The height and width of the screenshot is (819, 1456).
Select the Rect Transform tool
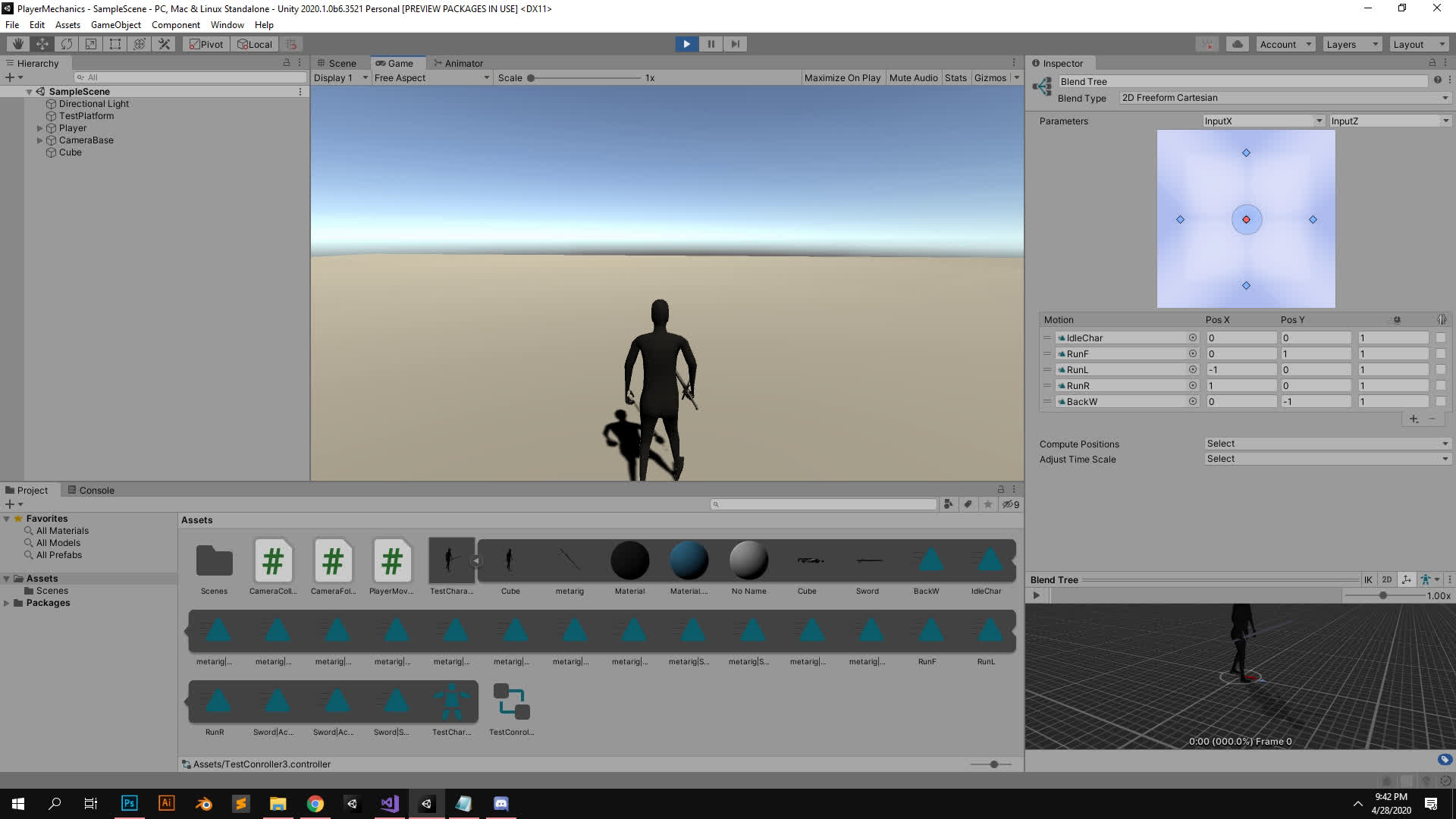point(115,44)
